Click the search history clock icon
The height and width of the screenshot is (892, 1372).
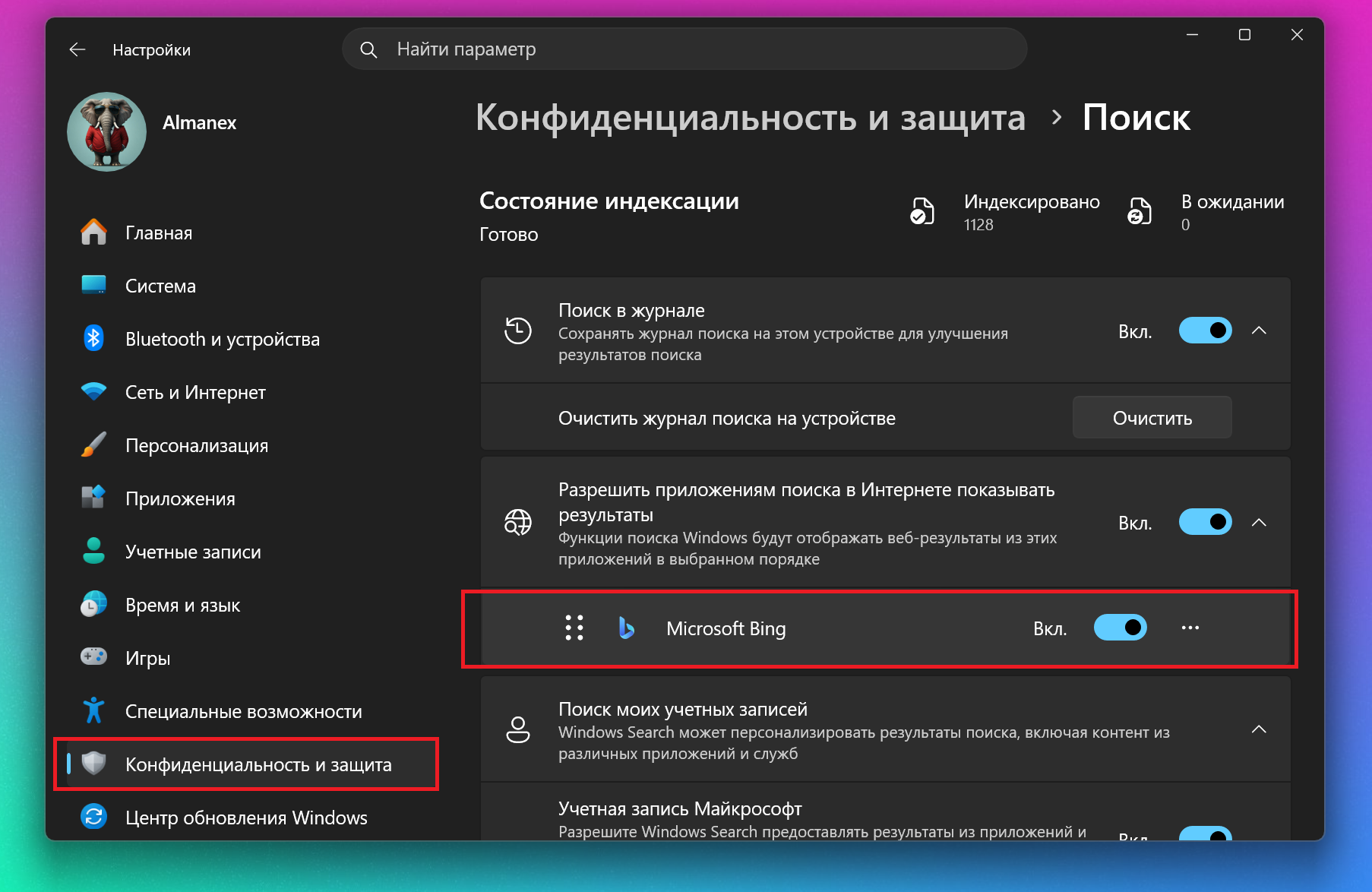click(518, 331)
